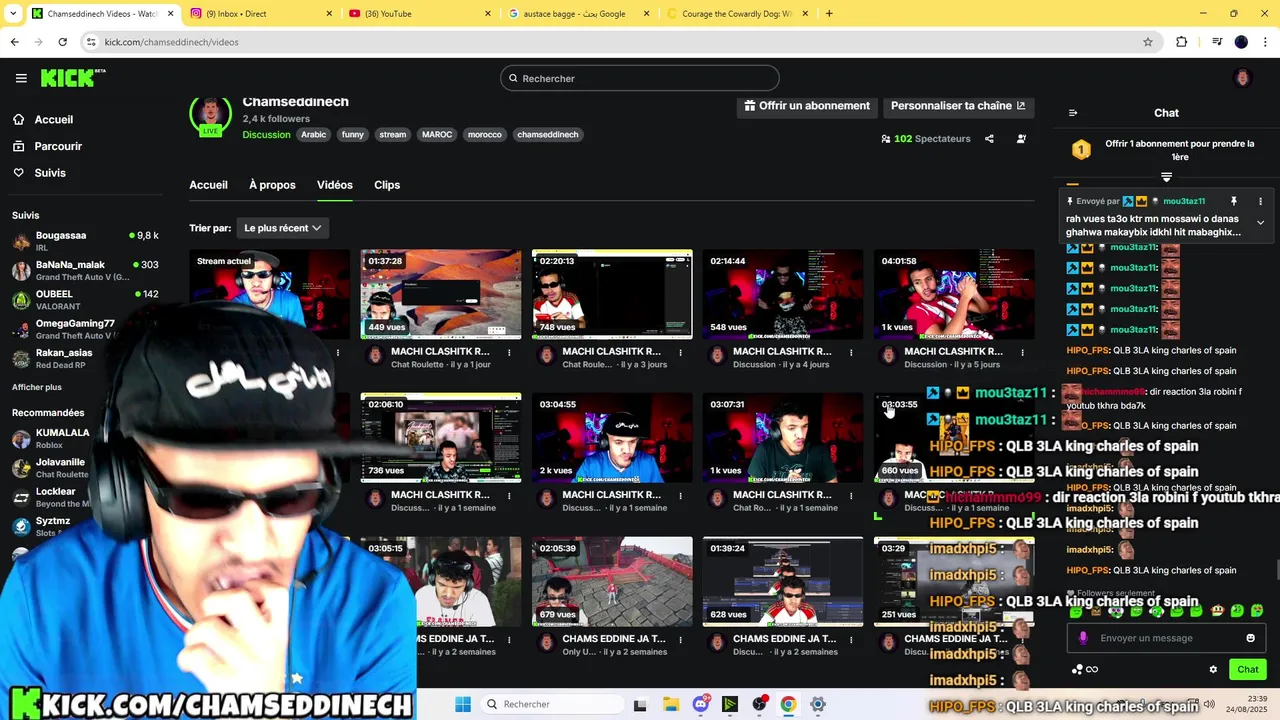The width and height of the screenshot is (1280, 720).
Task: Open Discord from the taskbar
Action: 701,704
